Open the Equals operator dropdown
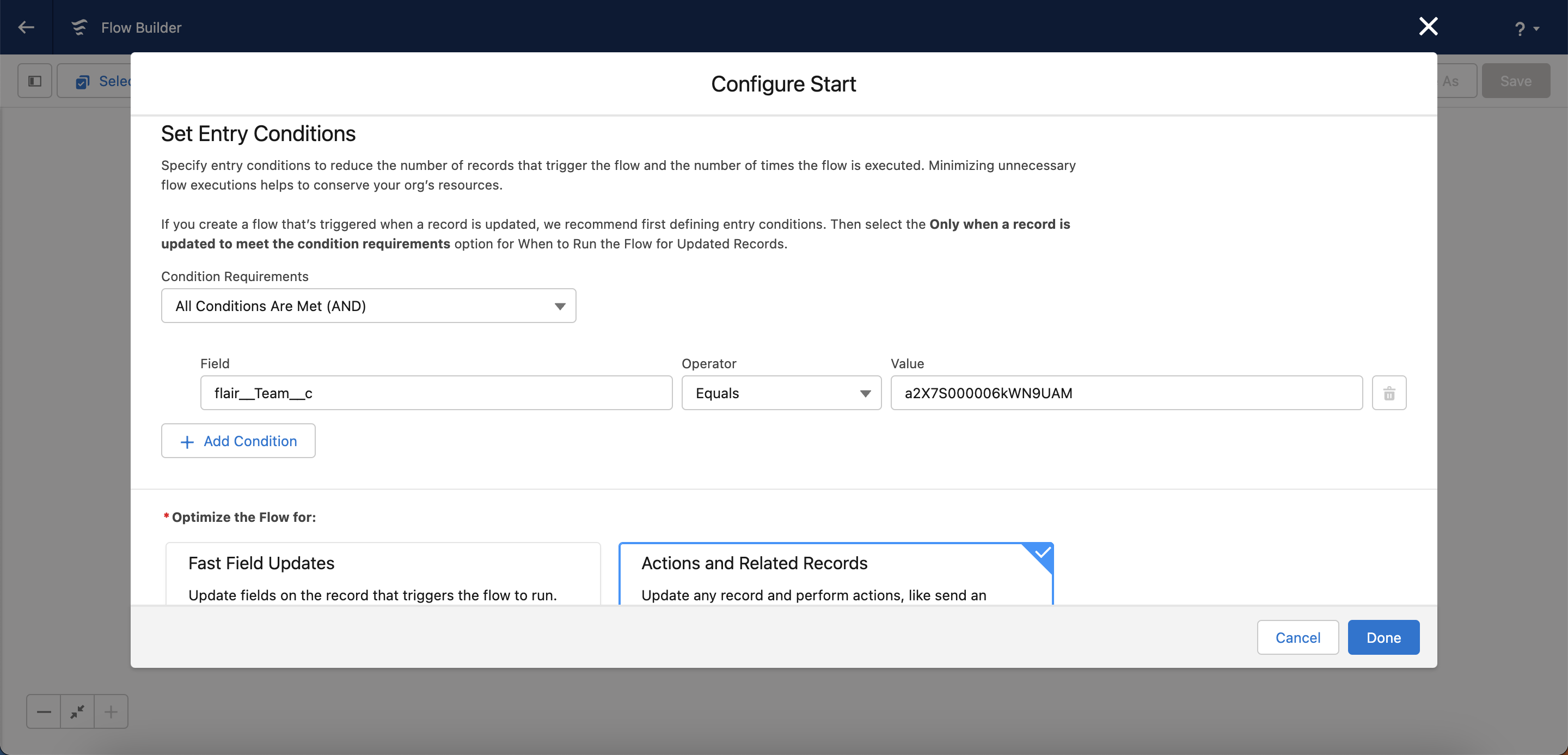This screenshot has width=1568, height=755. (781, 393)
